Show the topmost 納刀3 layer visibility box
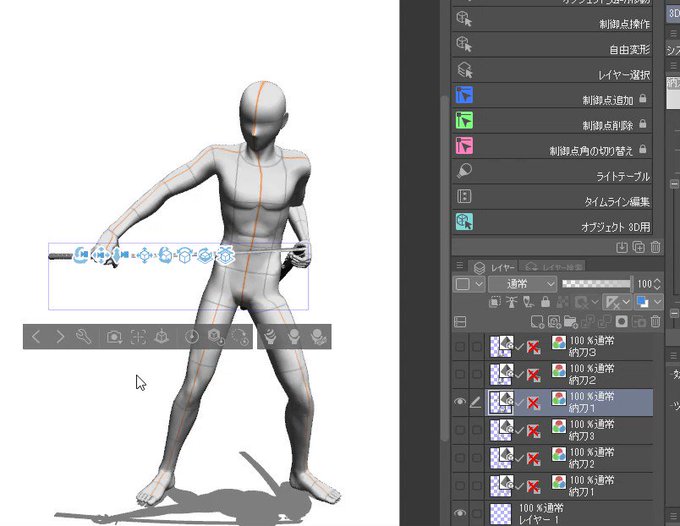The image size is (680, 526). point(460,346)
